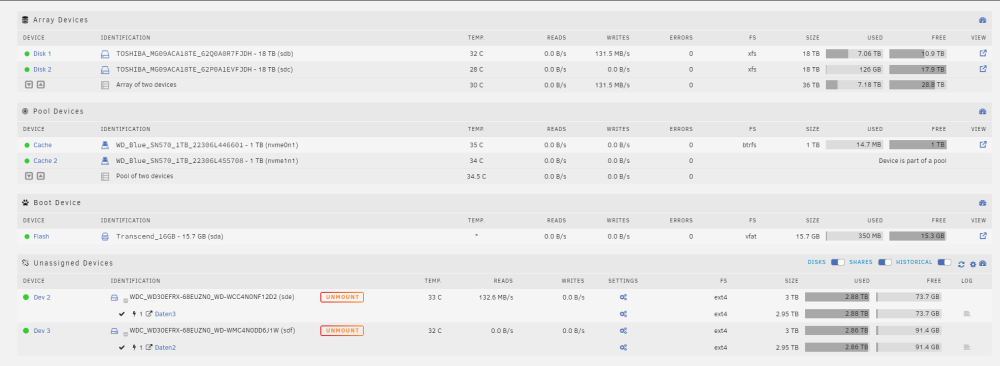This screenshot has height=366, width=1000.
Task: Click the Pool of two devices list icon
Action: (x=105, y=176)
